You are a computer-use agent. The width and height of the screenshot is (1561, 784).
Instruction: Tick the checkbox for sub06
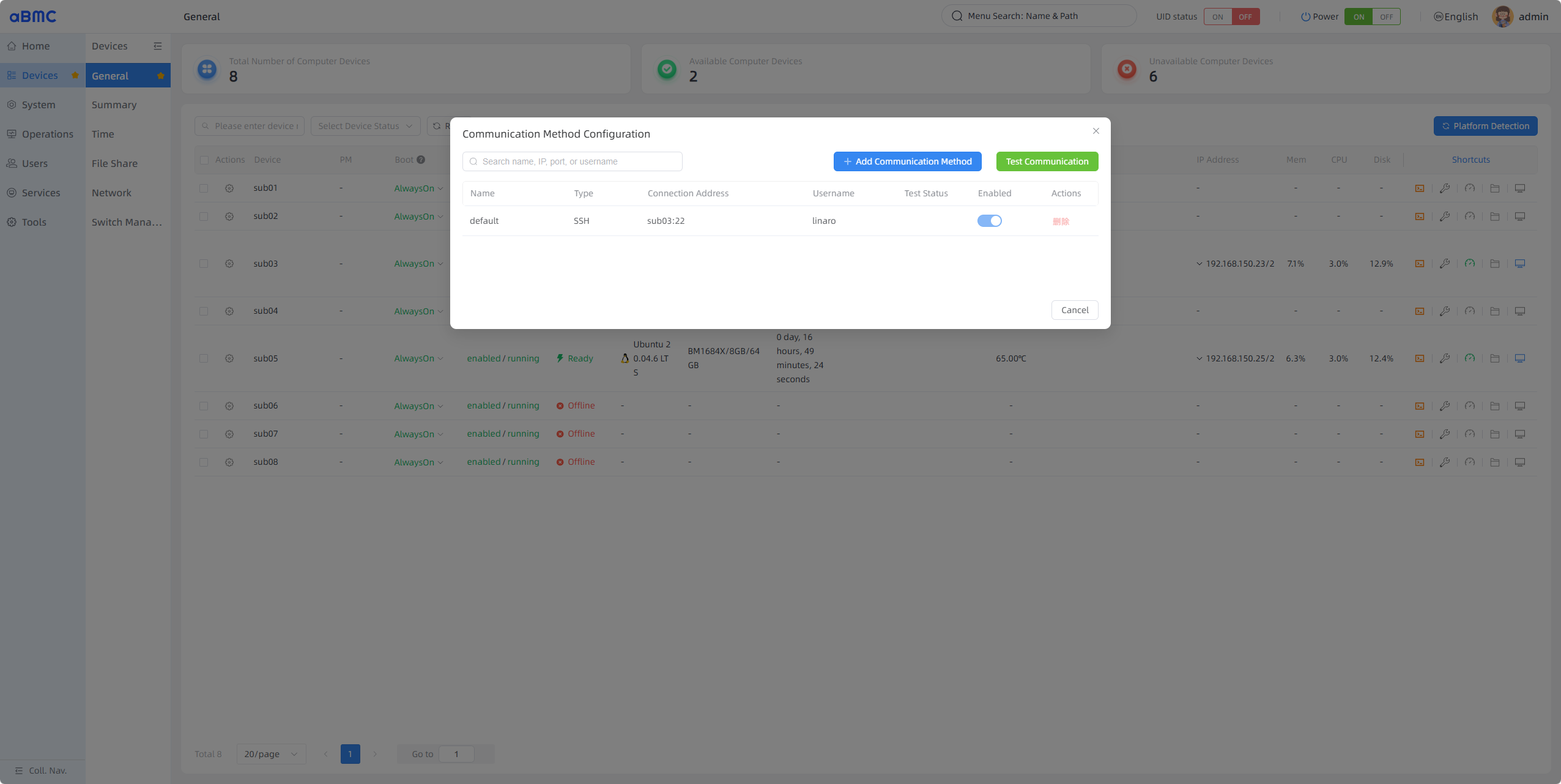[204, 406]
